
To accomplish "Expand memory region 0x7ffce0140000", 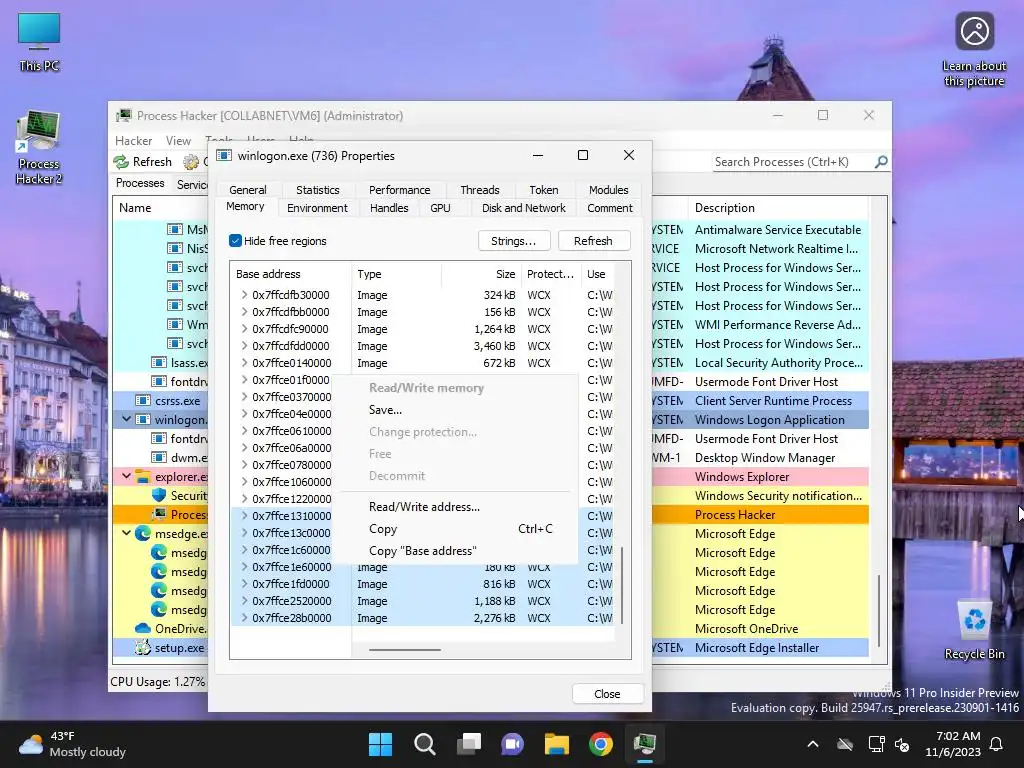I will 244,362.
